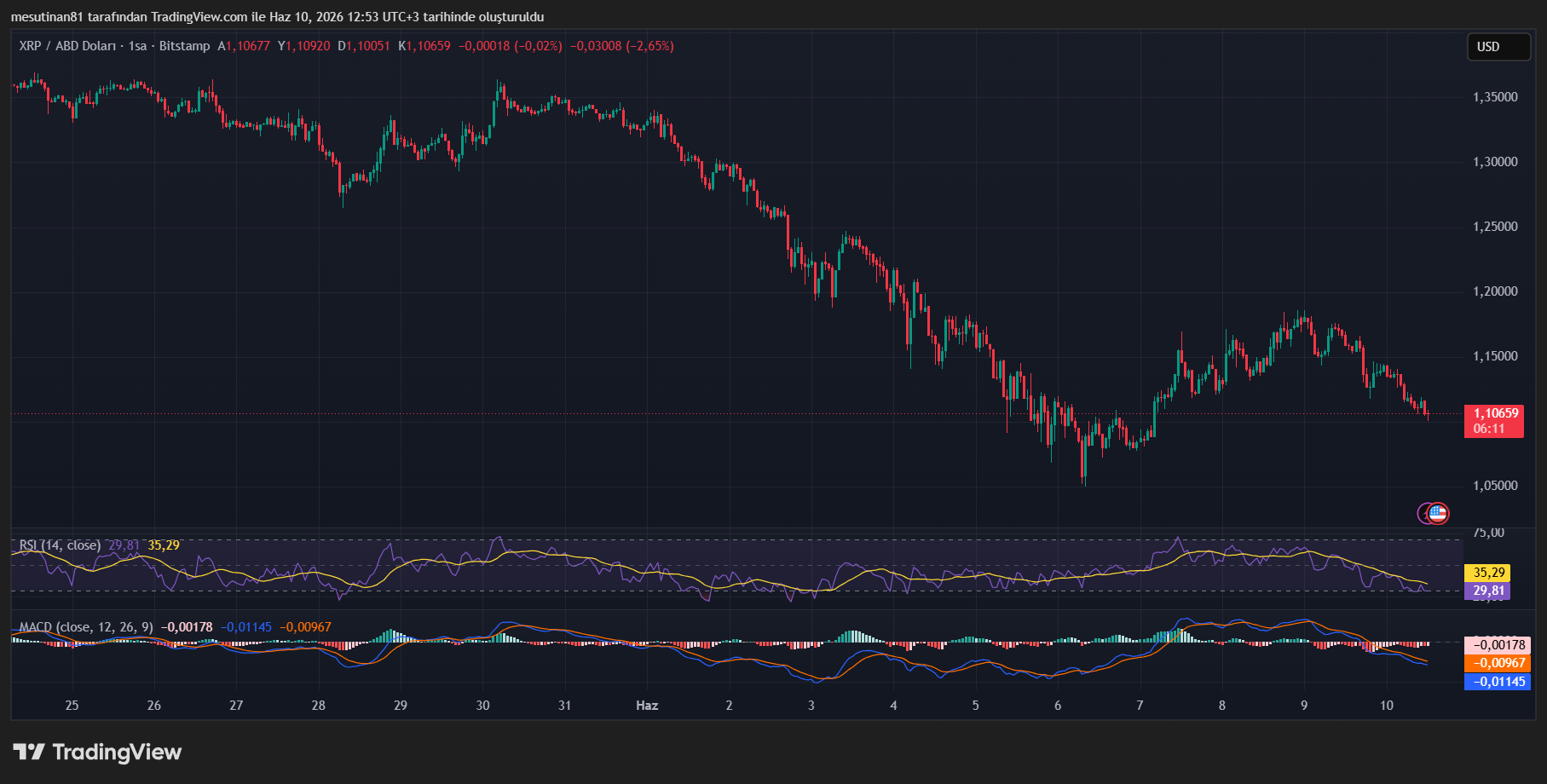
Task: Click the 1,20000 price axis label
Action: tap(1495, 291)
